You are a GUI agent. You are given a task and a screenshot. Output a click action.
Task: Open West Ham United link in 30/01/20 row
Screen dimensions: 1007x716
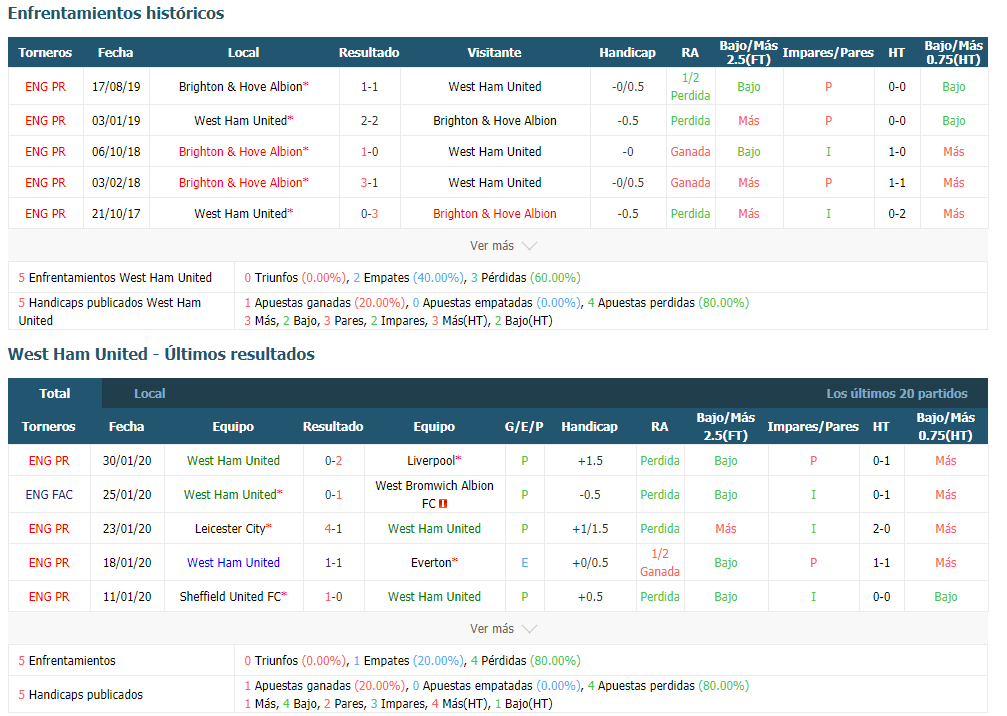(233, 460)
